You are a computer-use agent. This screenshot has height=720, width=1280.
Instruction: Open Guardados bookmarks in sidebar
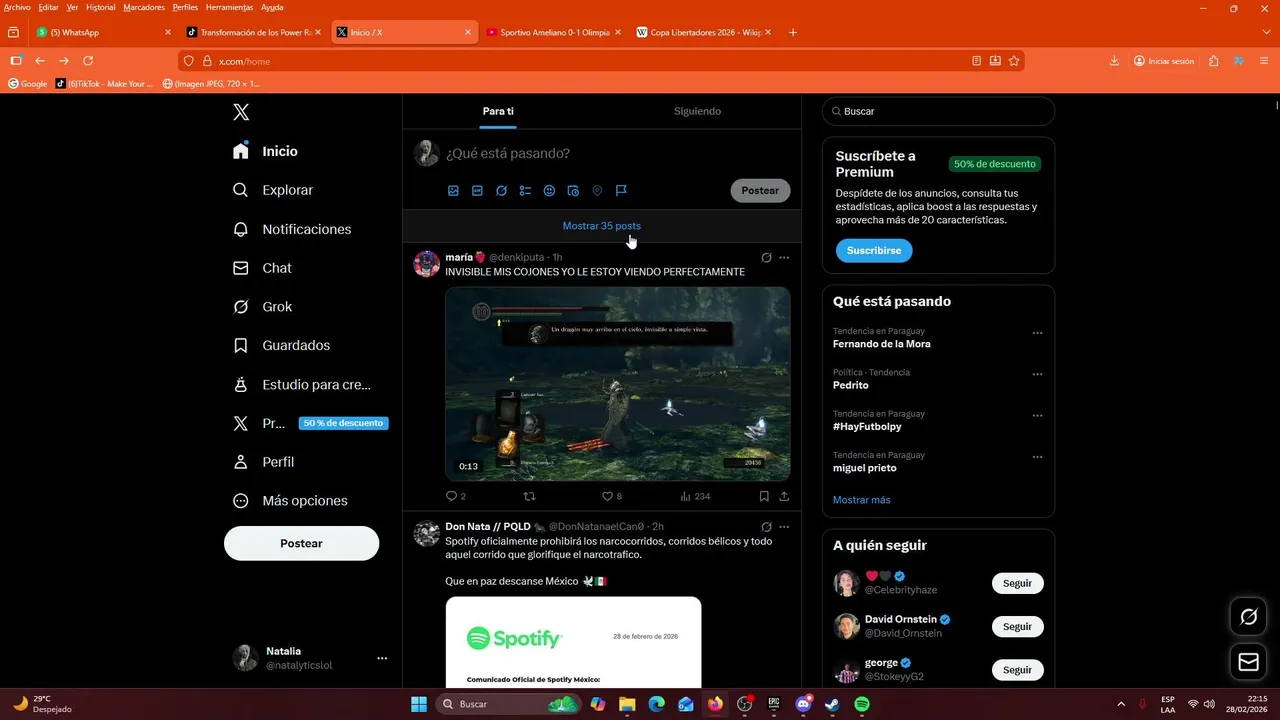click(281, 345)
